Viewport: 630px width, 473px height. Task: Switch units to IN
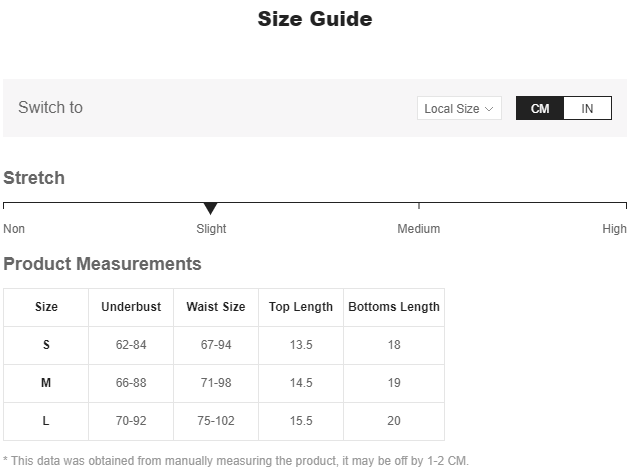[x=587, y=108]
